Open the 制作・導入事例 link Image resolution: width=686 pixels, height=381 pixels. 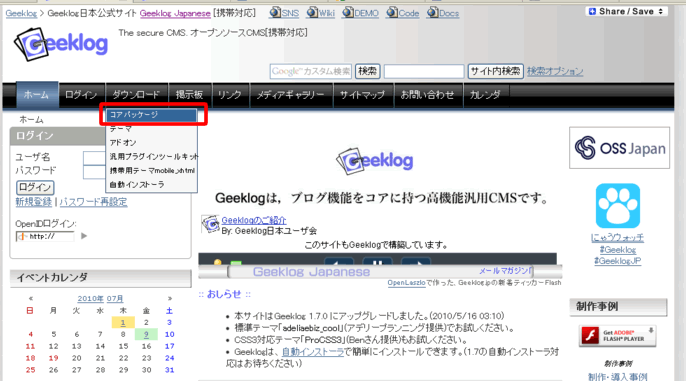tap(617, 376)
